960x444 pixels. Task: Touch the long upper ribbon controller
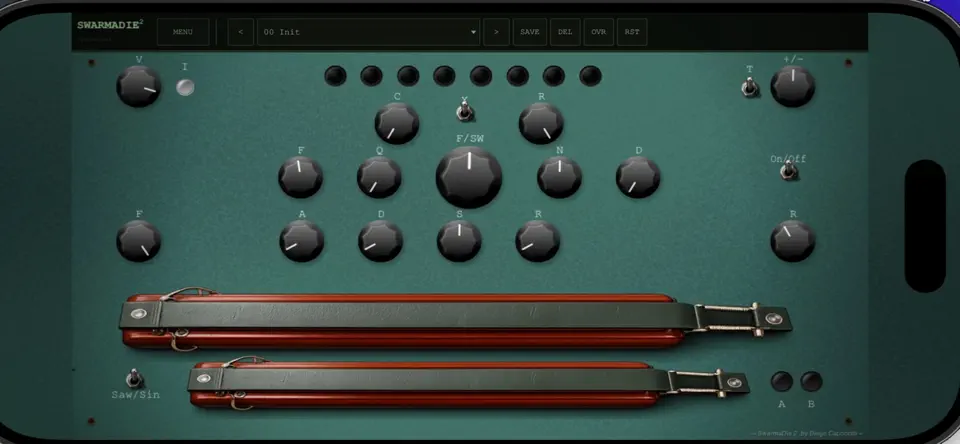[x=456, y=319]
